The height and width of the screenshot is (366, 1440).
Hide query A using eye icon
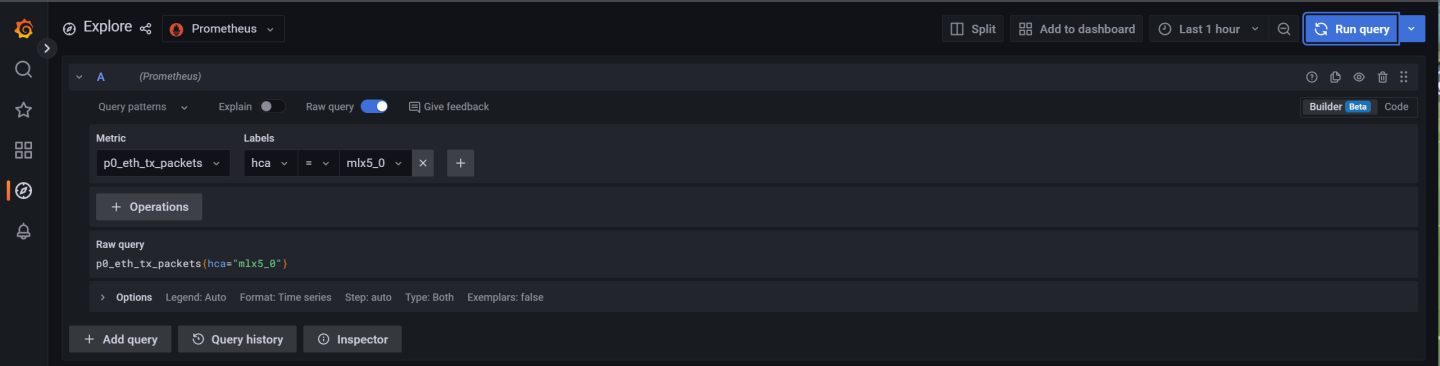1359,77
